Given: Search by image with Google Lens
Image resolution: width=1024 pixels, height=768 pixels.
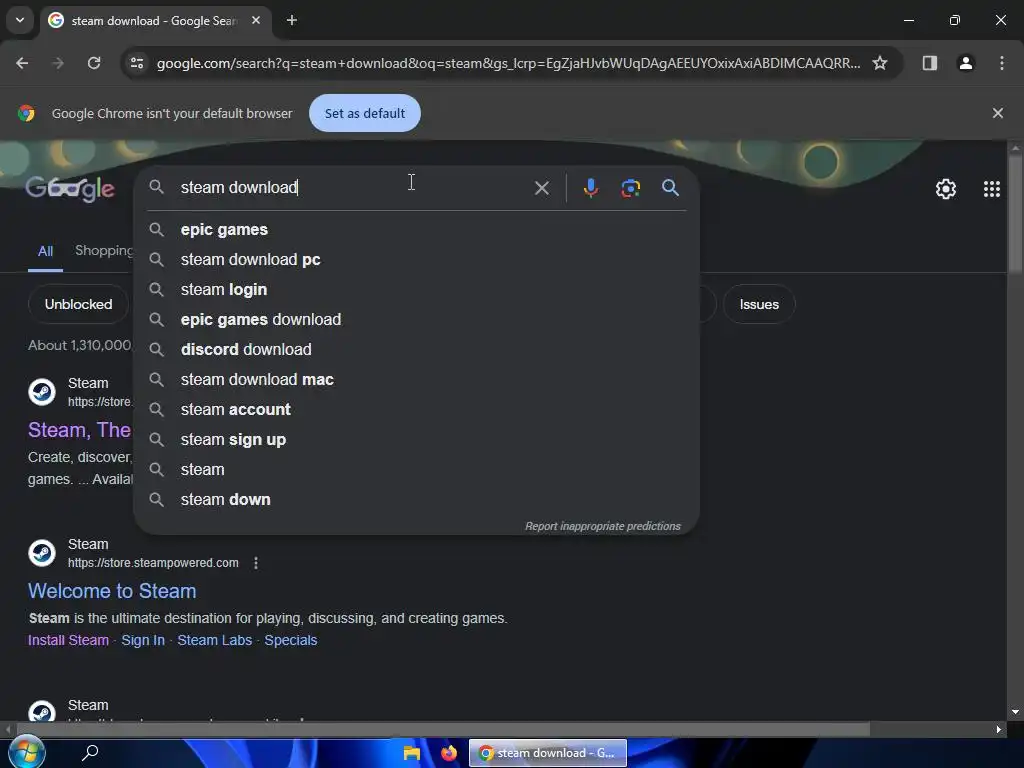Looking at the screenshot, I should [630, 188].
